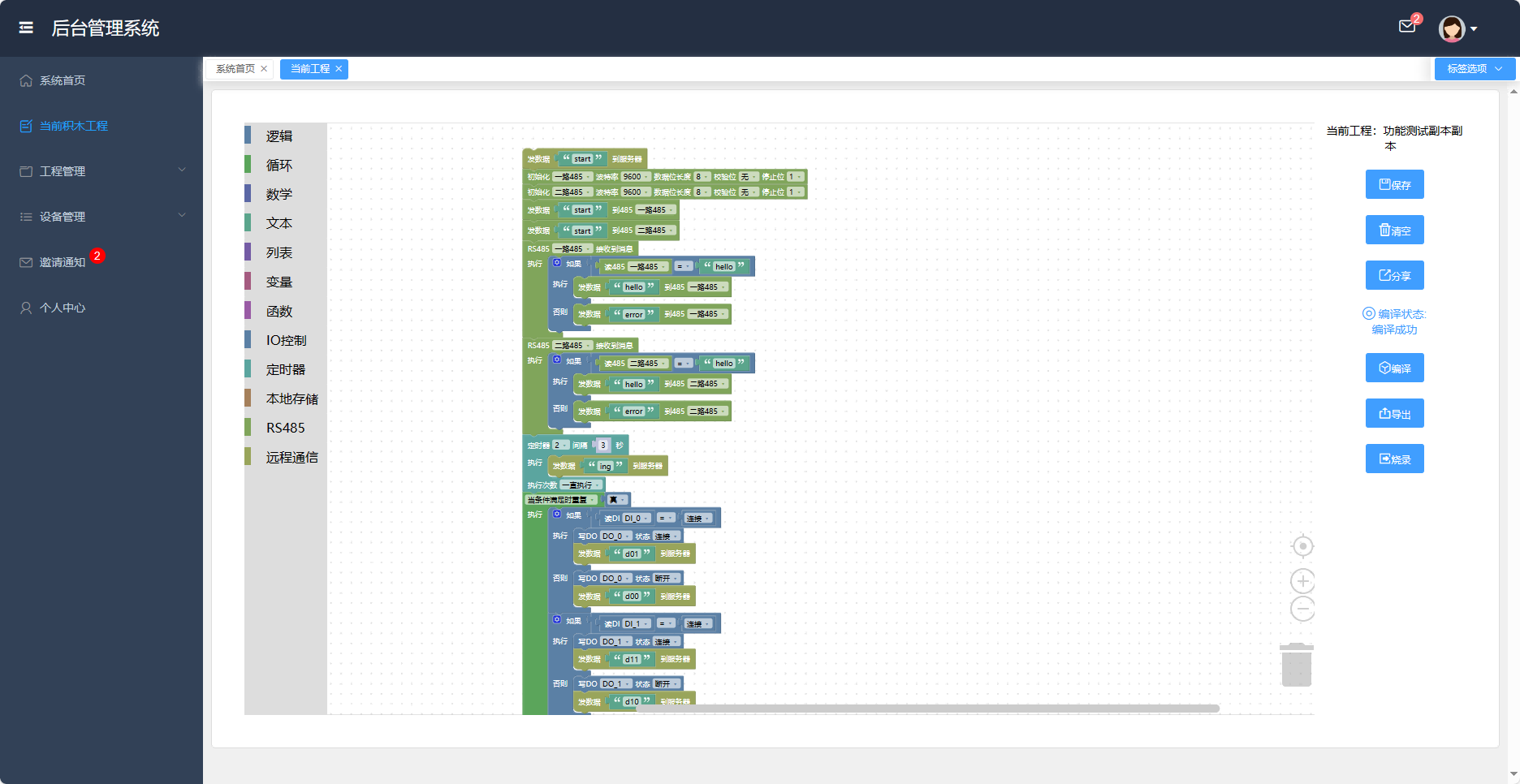The height and width of the screenshot is (784, 1520).
Task: Open the 标签选项 dropdown
Action: coord(1475,69)
